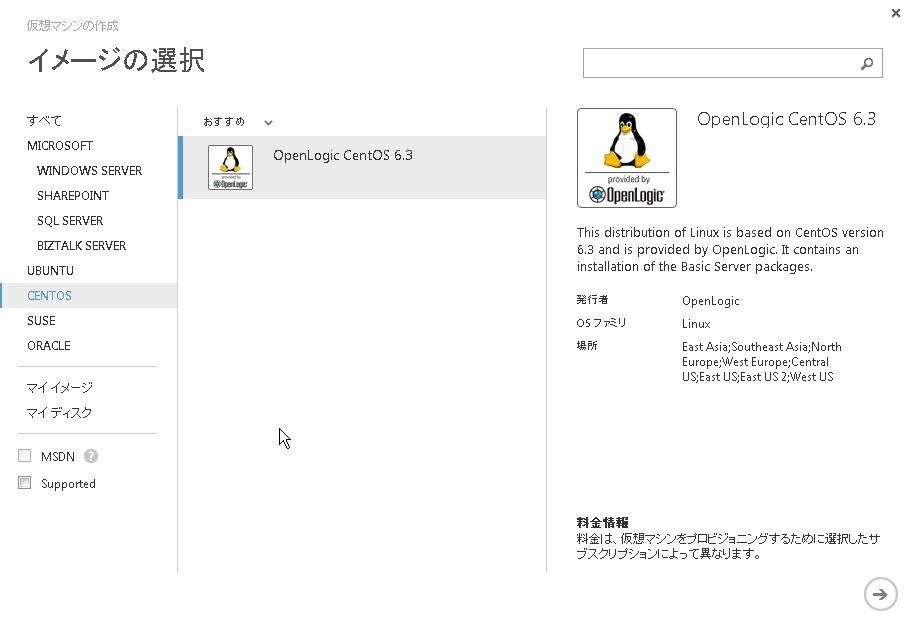
Task: Enable the MSDN checkbox
Action: coord(24,456)
